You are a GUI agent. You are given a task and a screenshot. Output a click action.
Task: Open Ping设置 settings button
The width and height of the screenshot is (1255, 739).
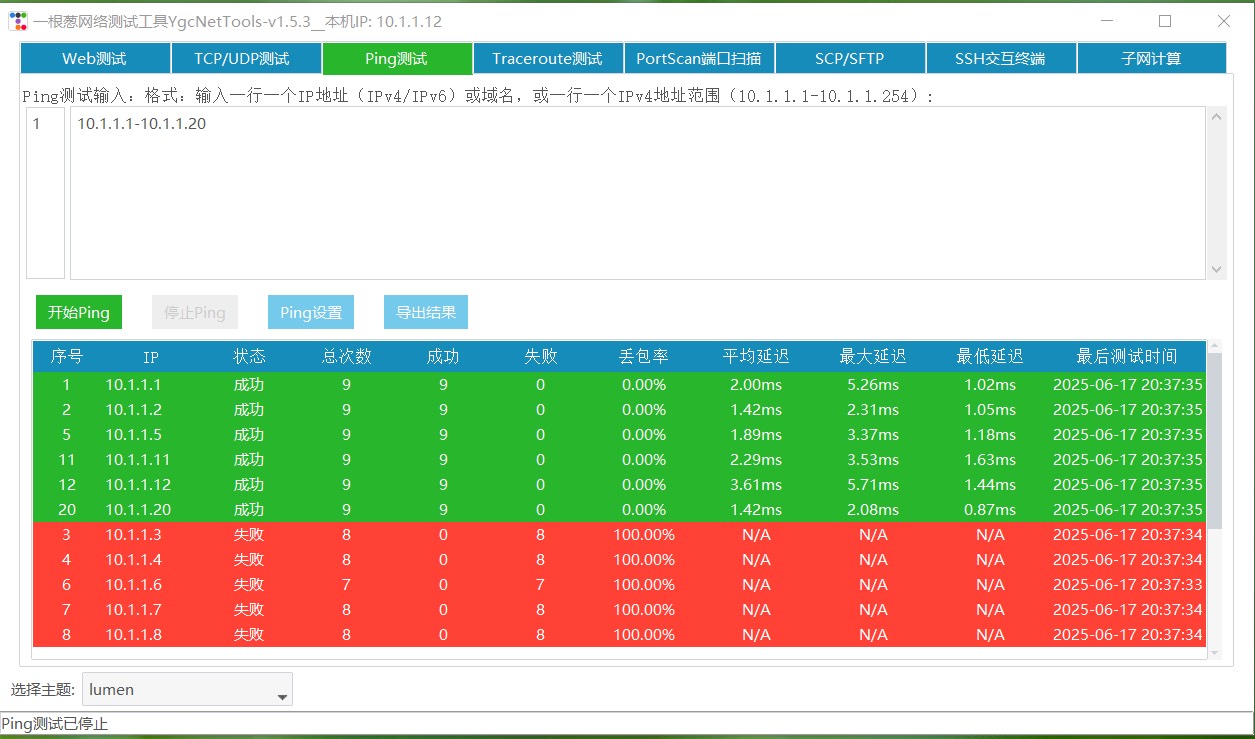(311, 312)
